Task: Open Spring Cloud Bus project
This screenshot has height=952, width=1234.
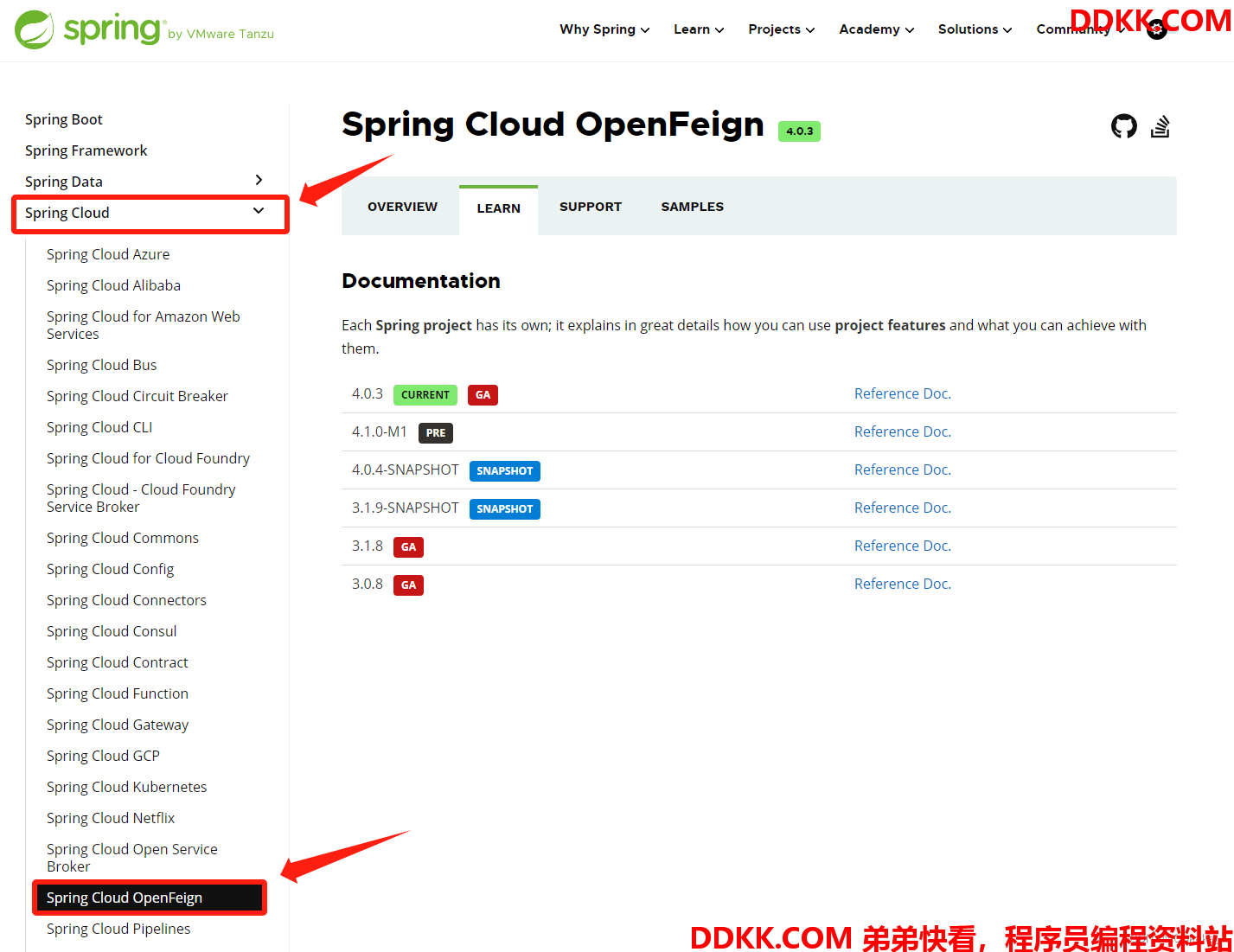Action: tap(102, 365)
